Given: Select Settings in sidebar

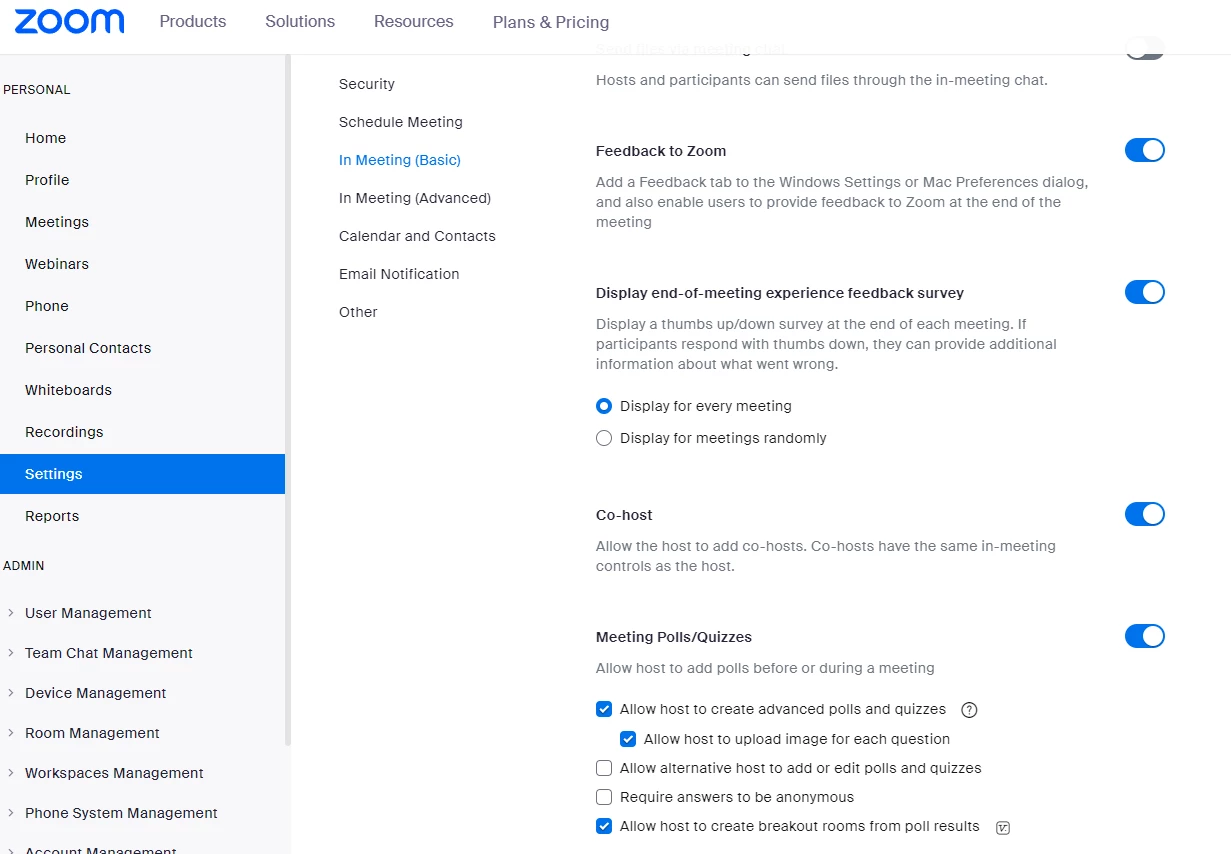Looking at the screenshot, I should [x=142, y=474].
